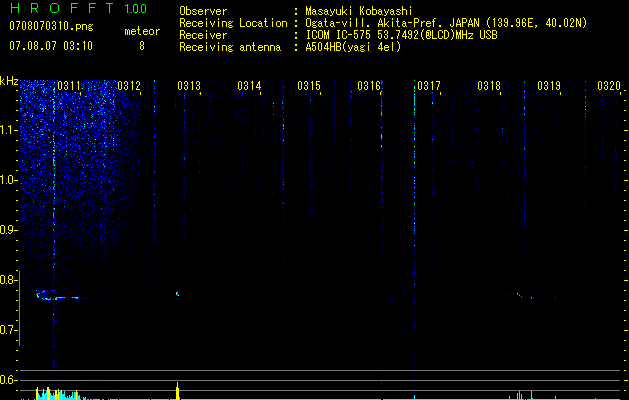Click the 1.0 frequency axis label

click(x=7, y=180)
